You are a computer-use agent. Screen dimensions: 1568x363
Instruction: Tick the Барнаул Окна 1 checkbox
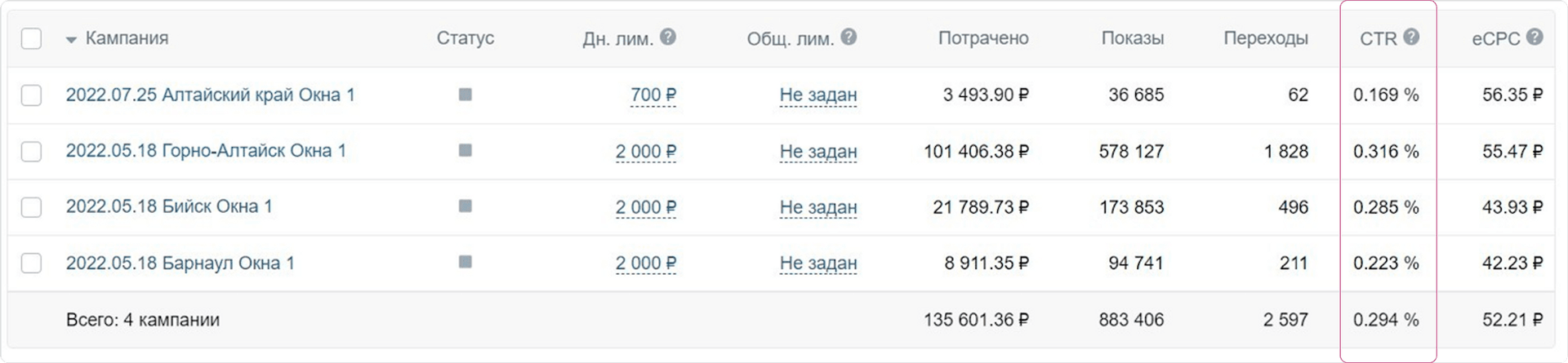pos(31,263)
